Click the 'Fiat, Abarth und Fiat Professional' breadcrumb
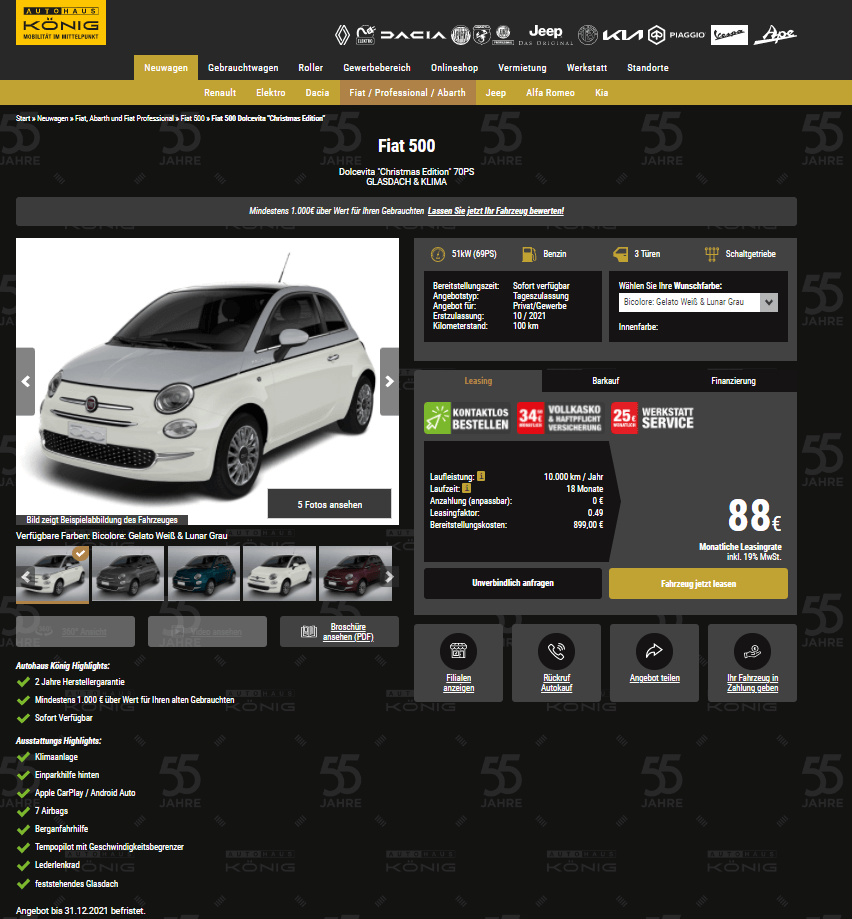This screenshot has width=852, height=919. pos(124,118)
